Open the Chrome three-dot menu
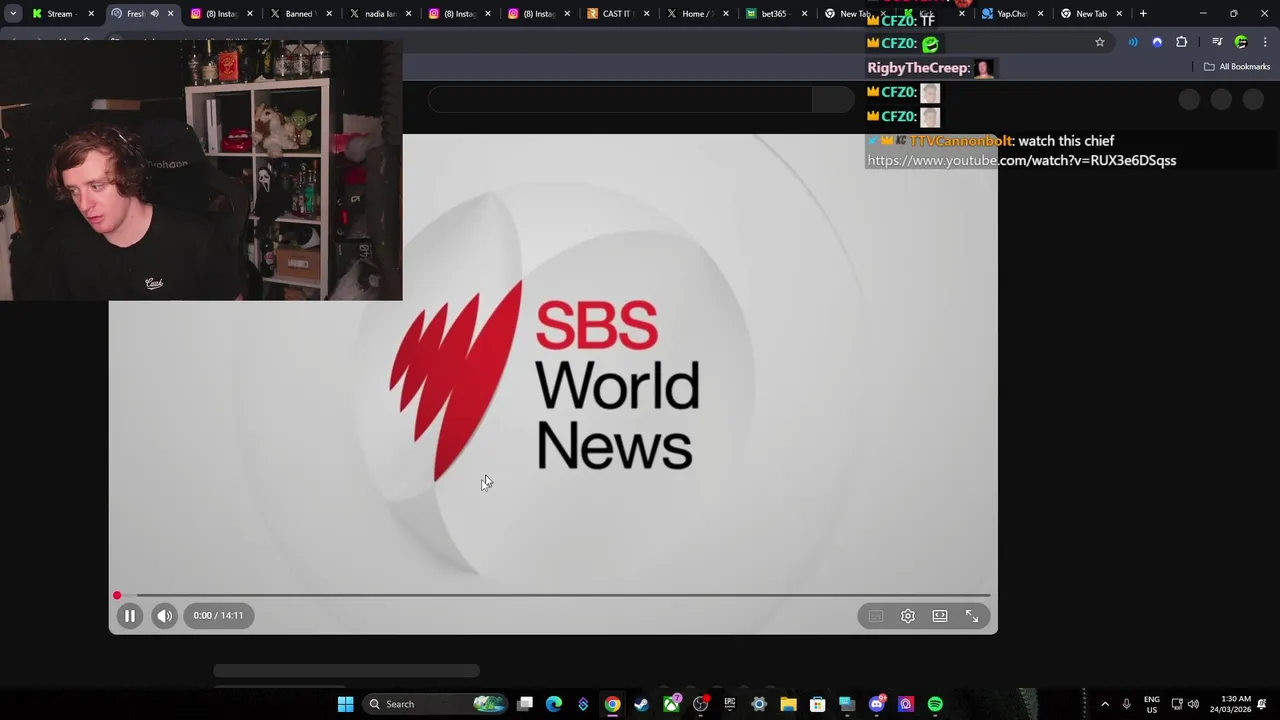Viewport: 1280px width, 720px height. point(1265,42)
